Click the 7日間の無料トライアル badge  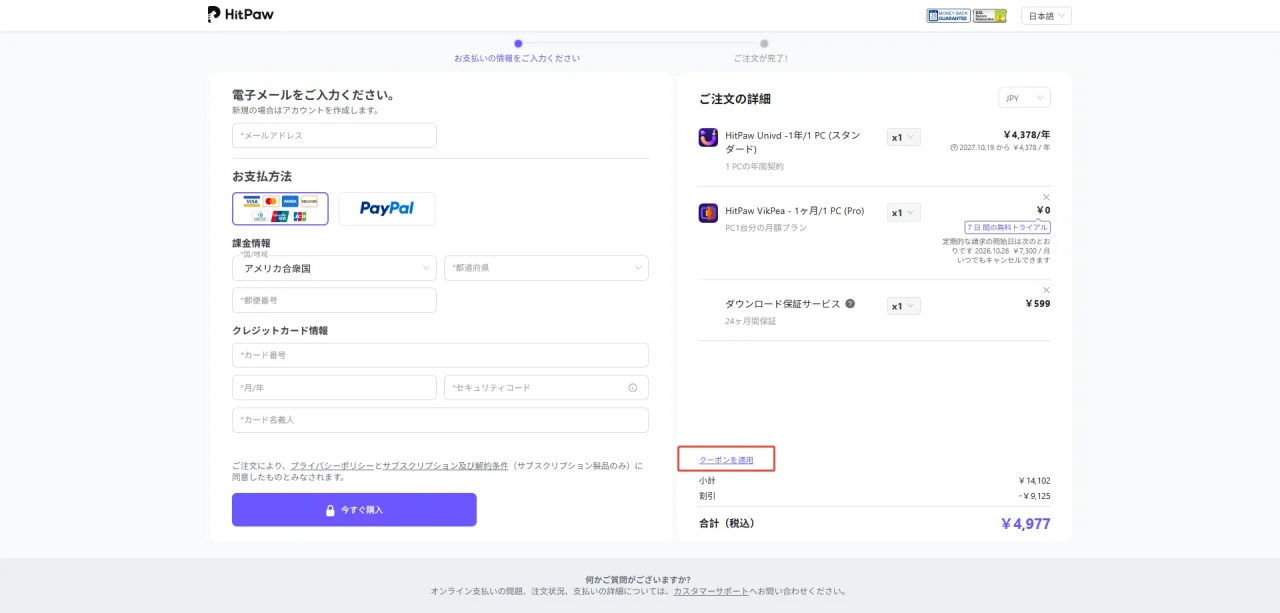pyautogui.click(x=1007, y=228)
